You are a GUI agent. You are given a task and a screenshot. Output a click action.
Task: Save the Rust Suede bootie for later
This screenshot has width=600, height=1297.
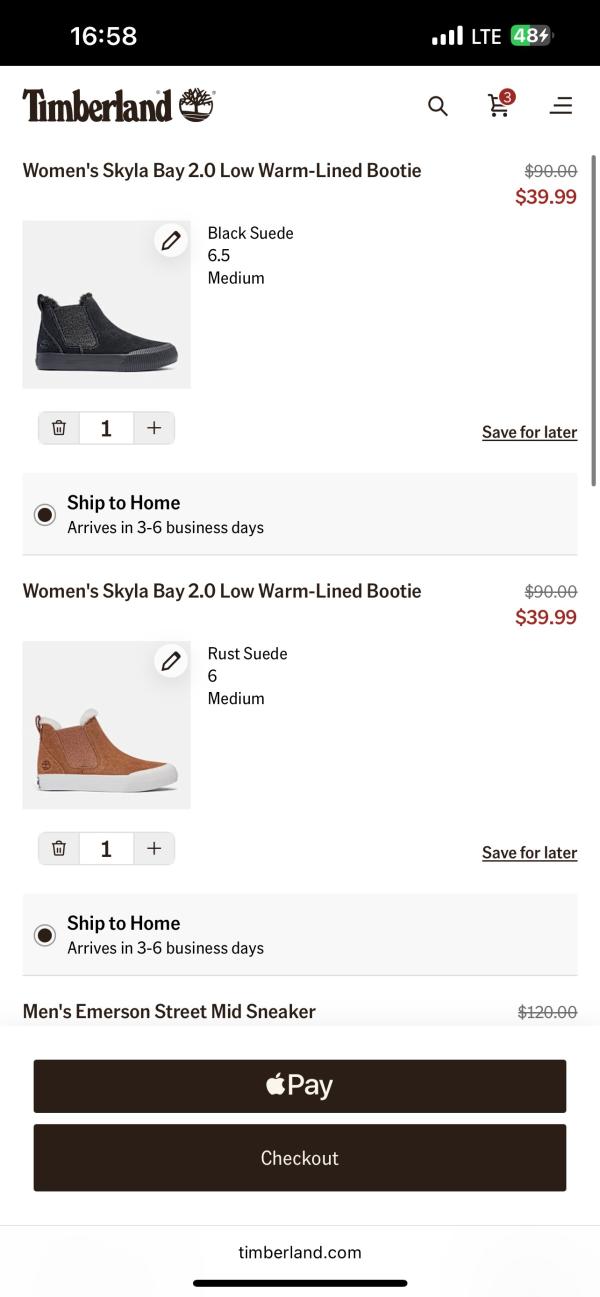pos(529,853)
